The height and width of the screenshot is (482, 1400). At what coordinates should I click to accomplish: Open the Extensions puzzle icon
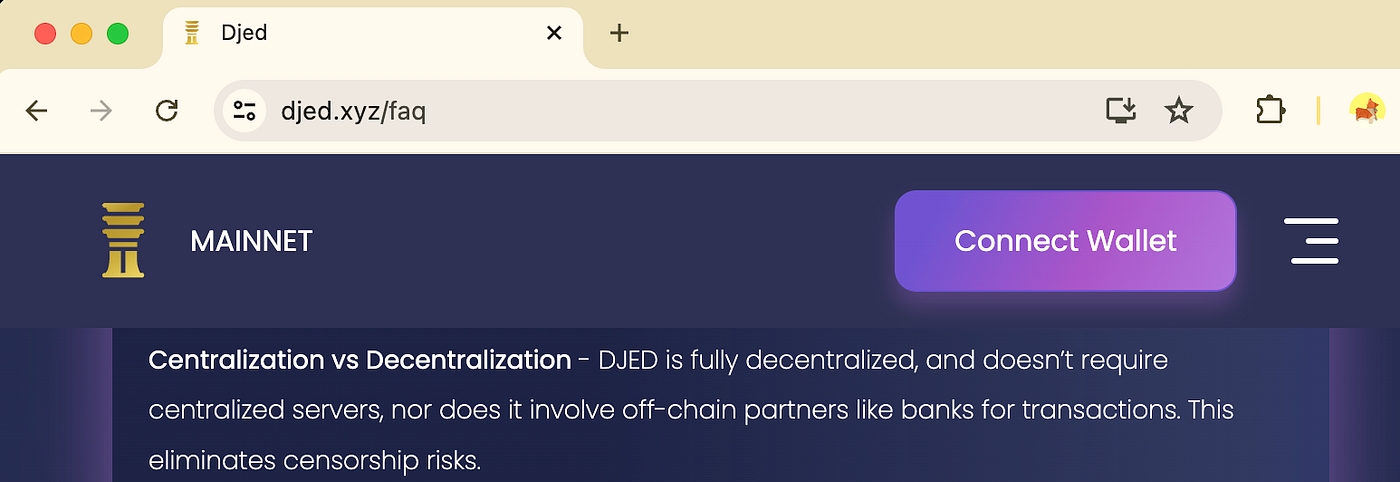pos(1270,111)
